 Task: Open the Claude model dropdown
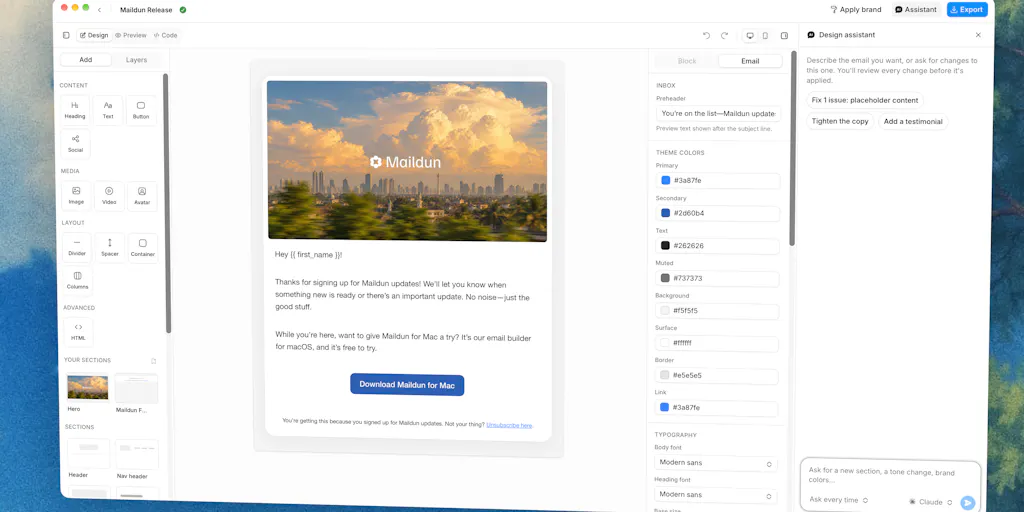pyautogui.click(x=931, y=502)
